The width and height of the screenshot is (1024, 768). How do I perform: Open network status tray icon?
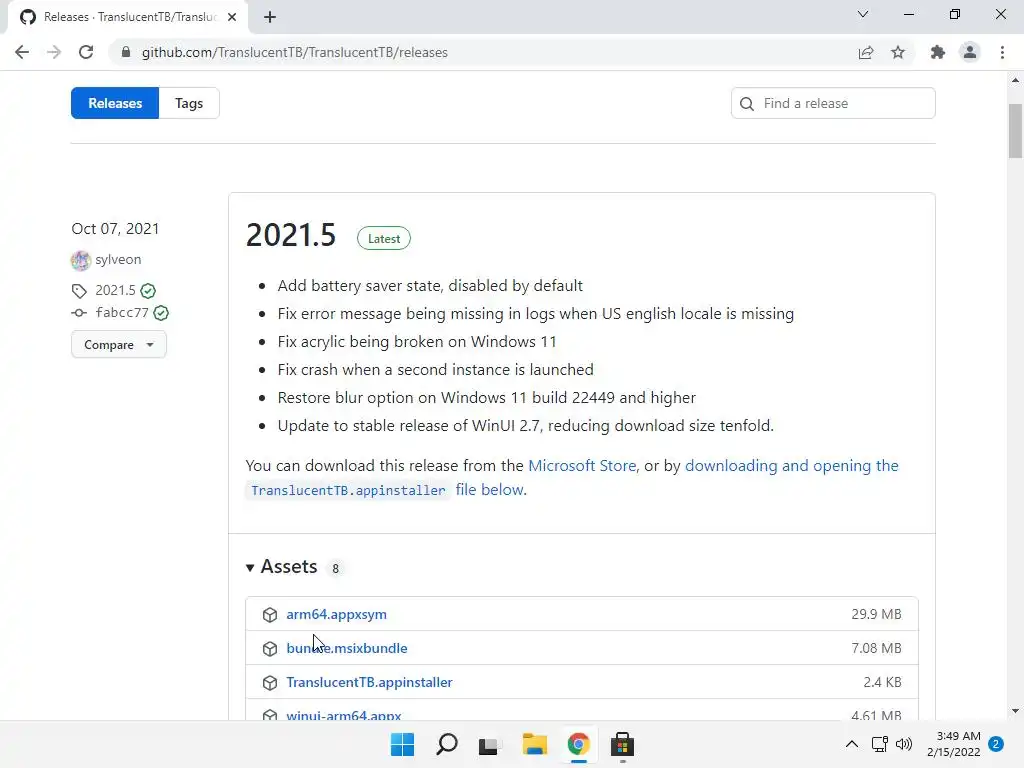pos(880,744)
